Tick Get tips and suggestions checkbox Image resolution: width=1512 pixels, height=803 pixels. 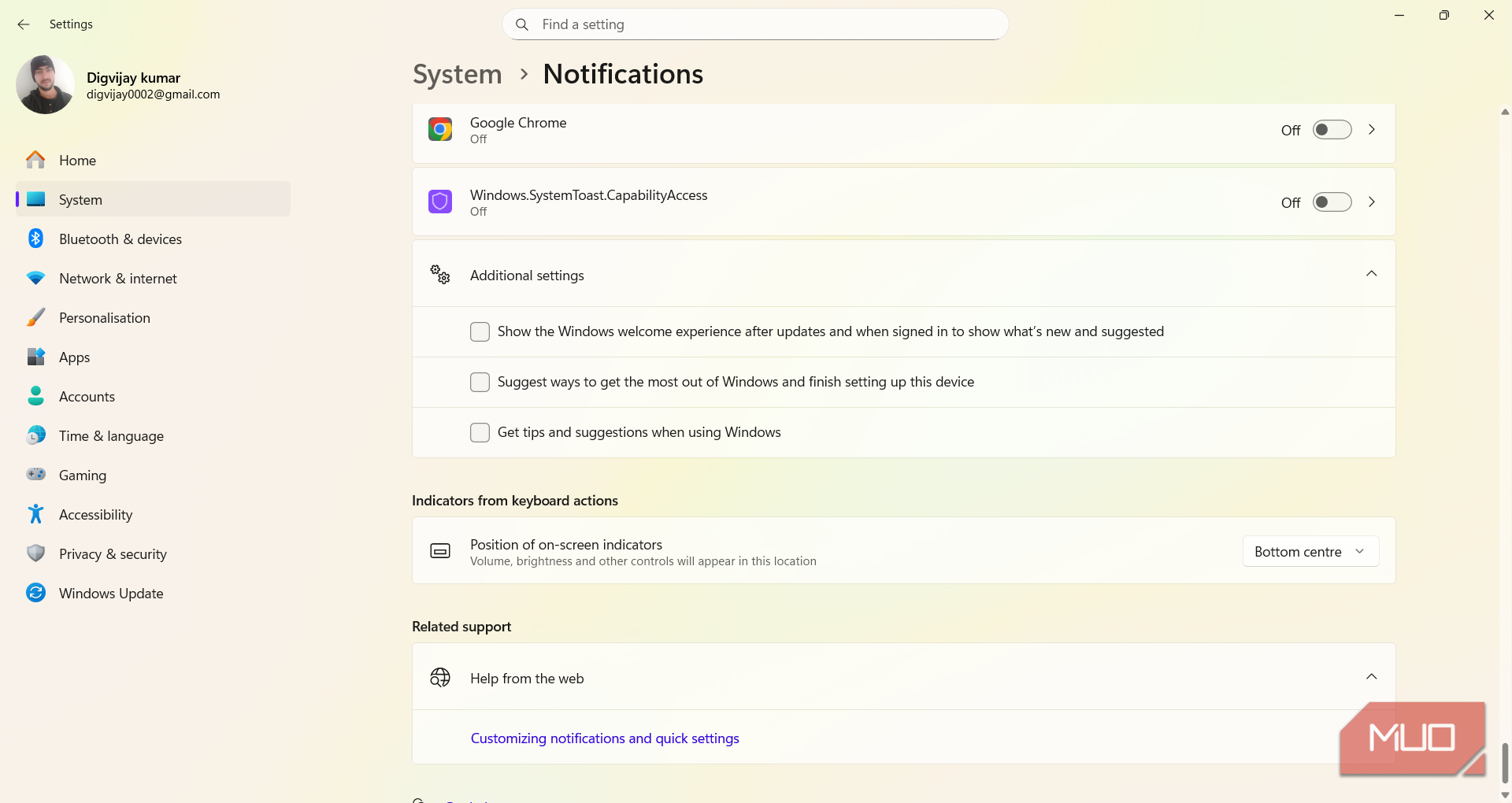480,432
